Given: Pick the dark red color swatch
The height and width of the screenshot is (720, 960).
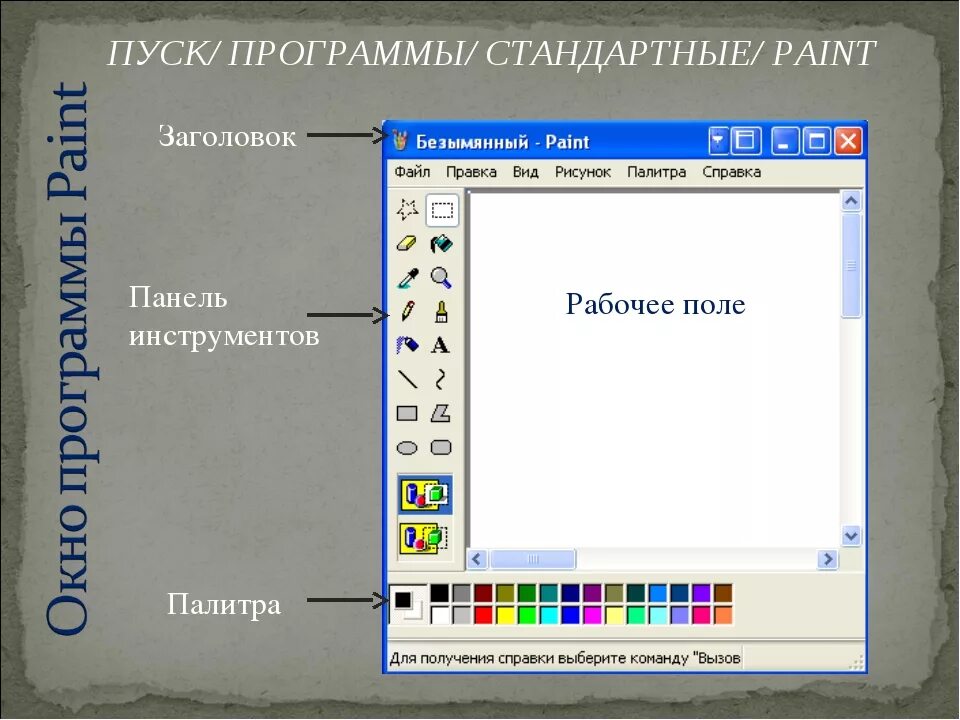Looking at the screenshot, I should (483, 593).
